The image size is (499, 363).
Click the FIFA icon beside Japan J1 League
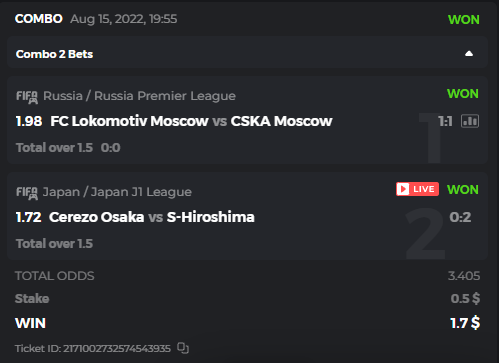[x=27, y=193]
